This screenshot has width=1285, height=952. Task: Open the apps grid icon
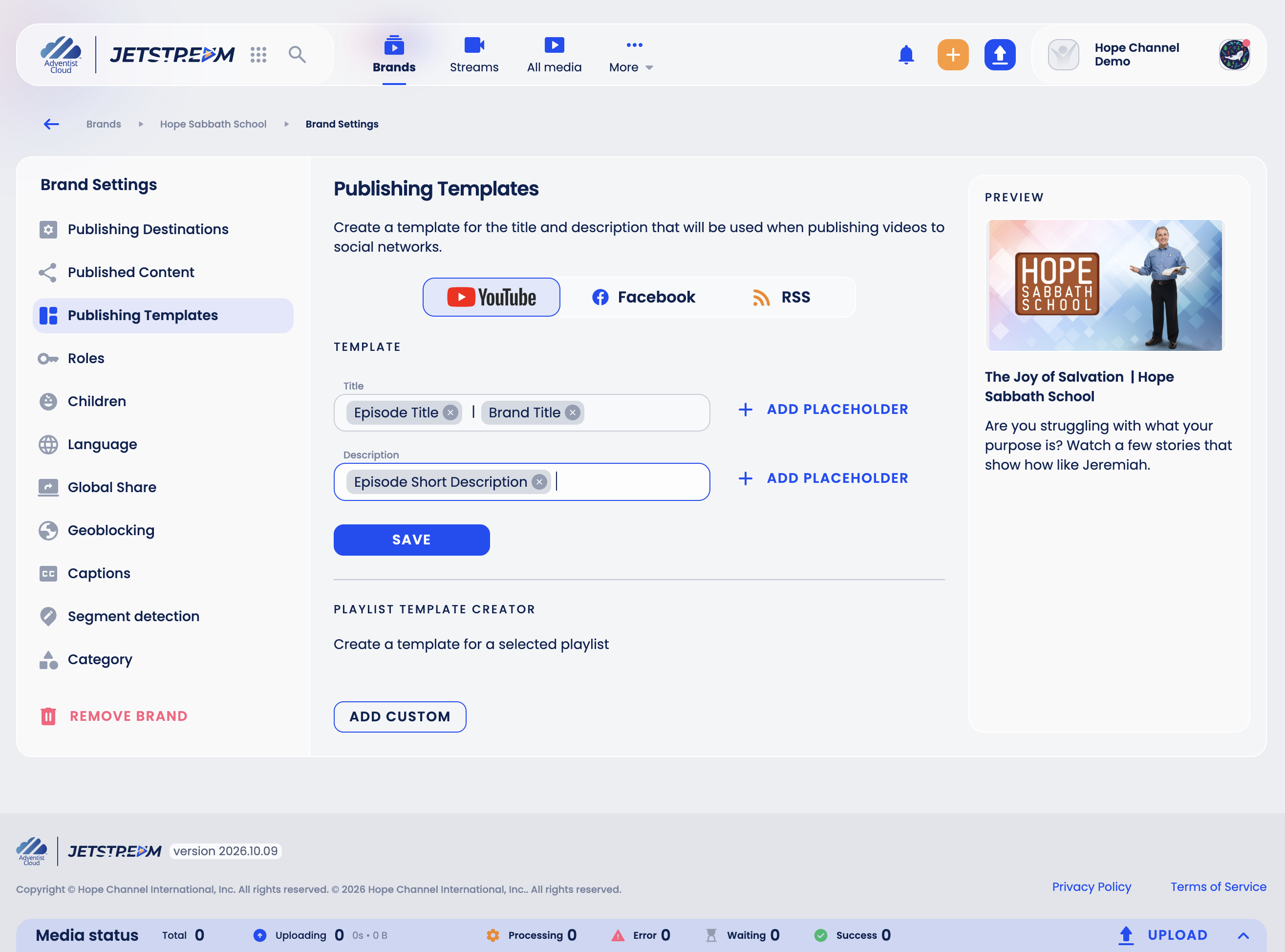pos(258,55)
